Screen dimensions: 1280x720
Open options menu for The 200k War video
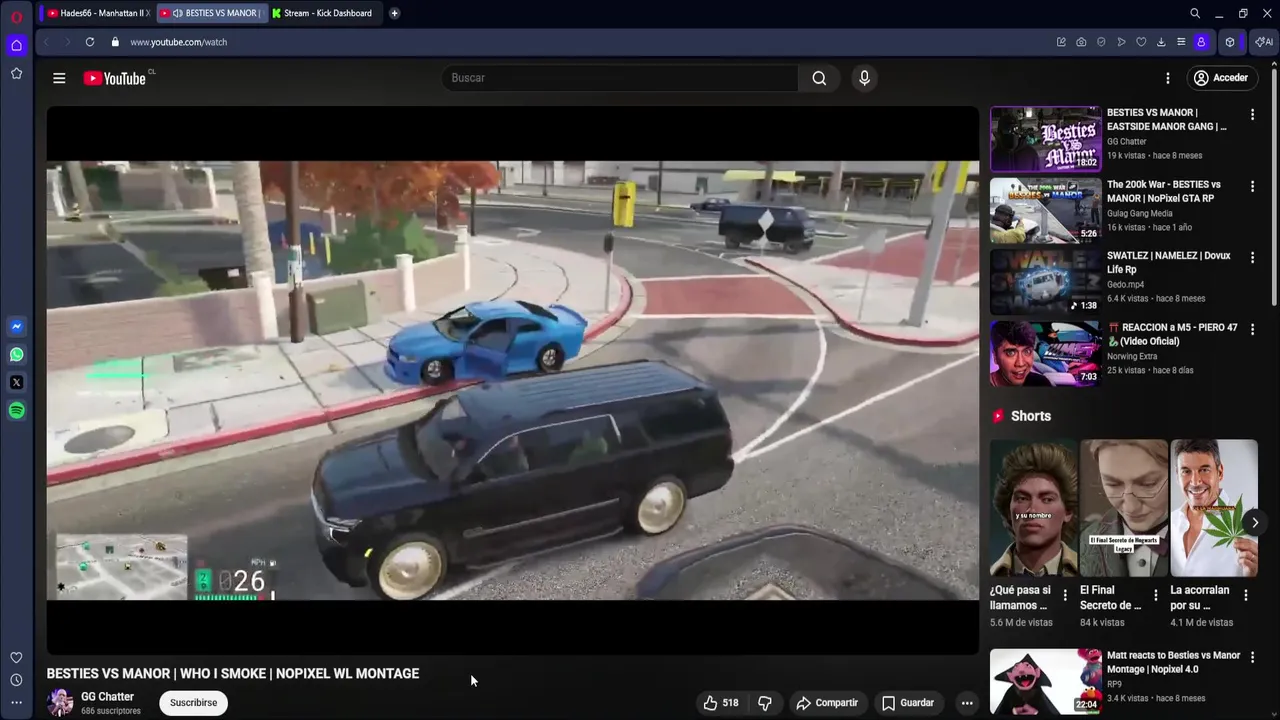coord(1252,187)
